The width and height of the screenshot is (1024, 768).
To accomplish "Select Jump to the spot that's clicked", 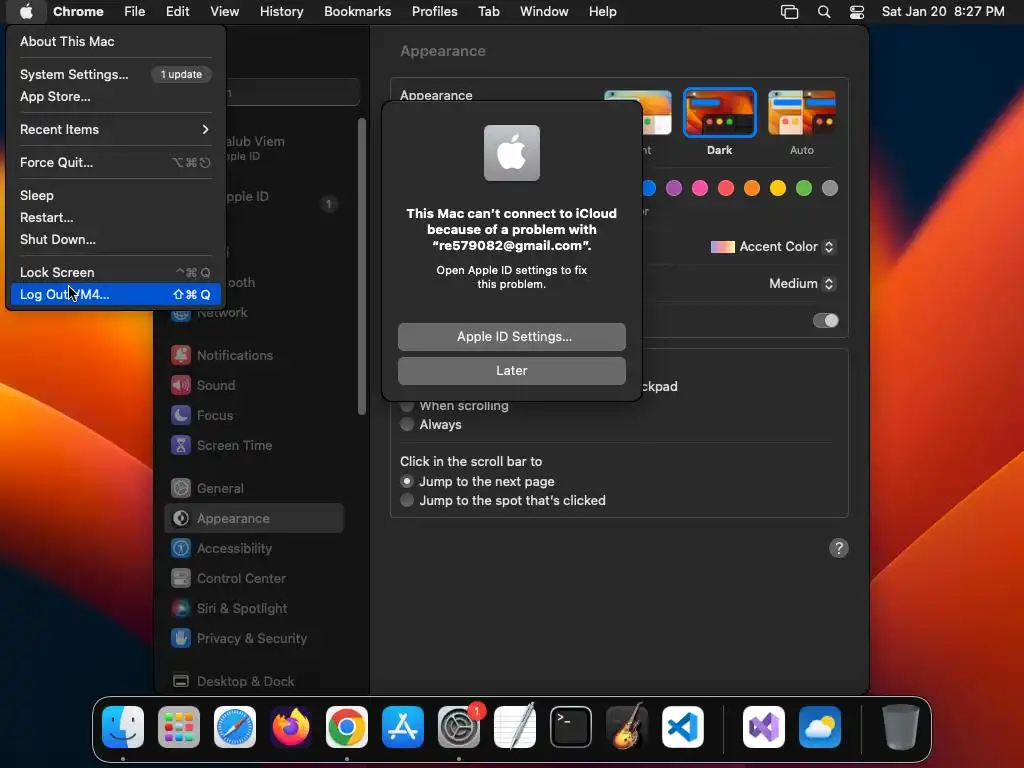I will pos(407,500).
